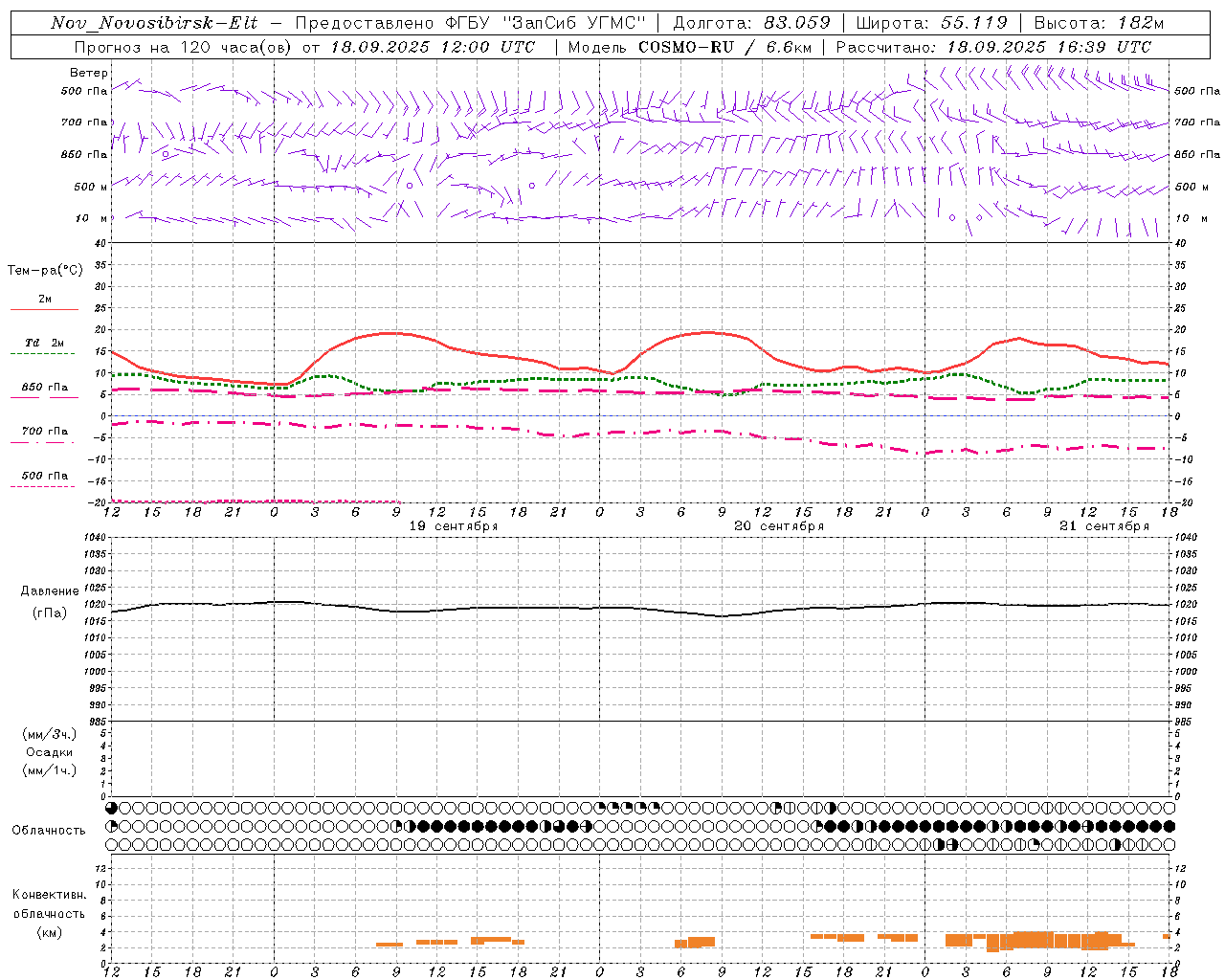Viewport: 1225px width, 980px height.
Task: Click the Долгота: 83.059 value
Action: [751, 23]
